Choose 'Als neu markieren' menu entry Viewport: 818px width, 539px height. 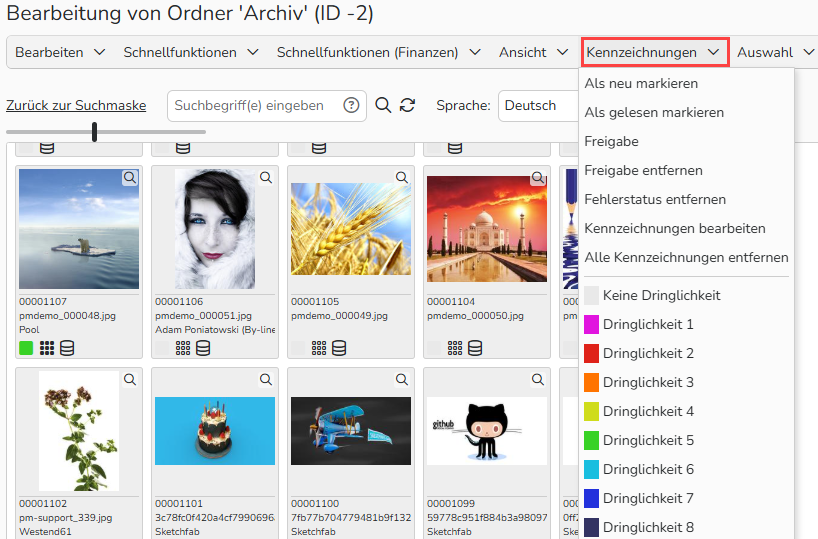coord(687,83)
